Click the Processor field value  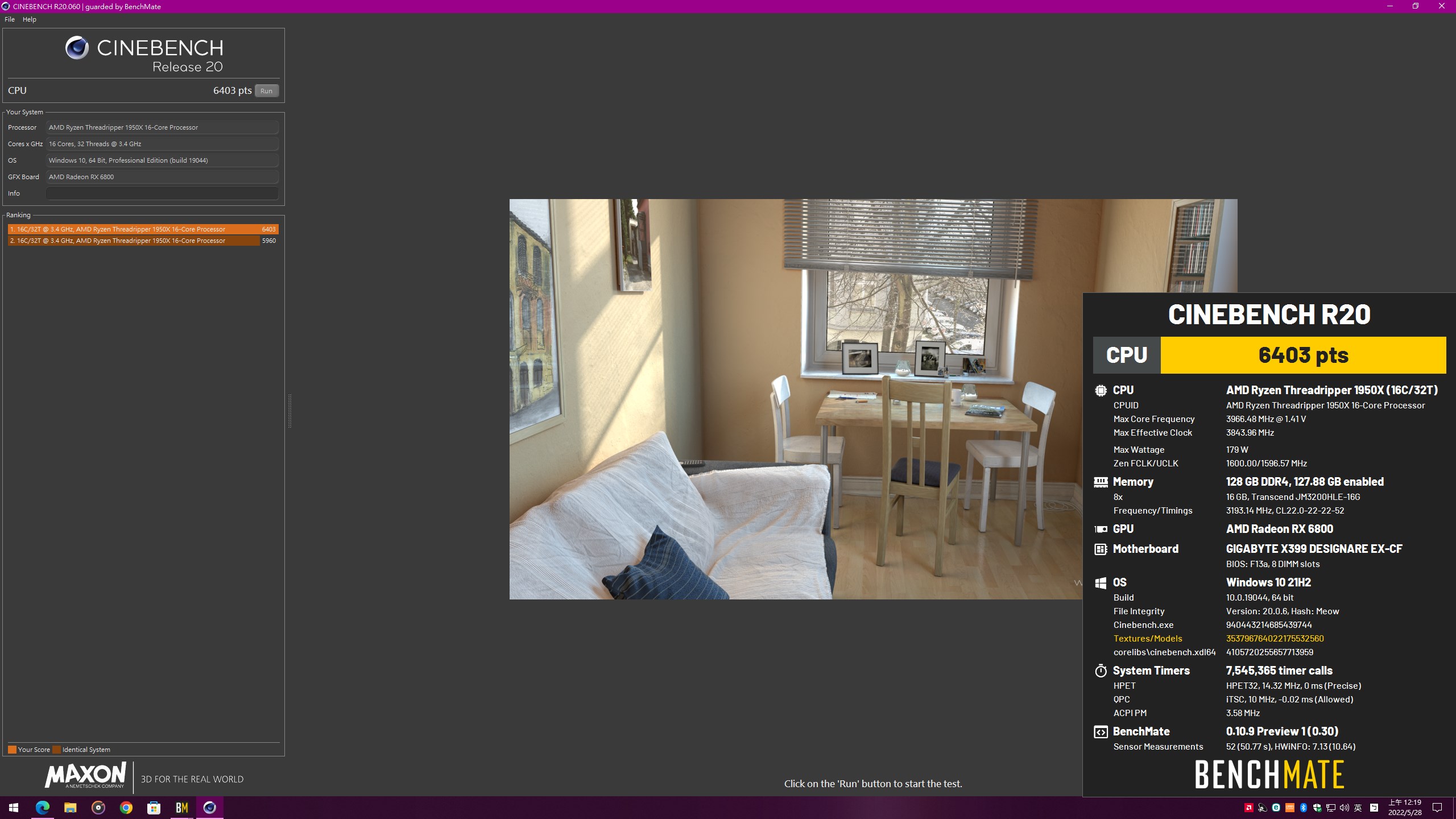(162, 127)
